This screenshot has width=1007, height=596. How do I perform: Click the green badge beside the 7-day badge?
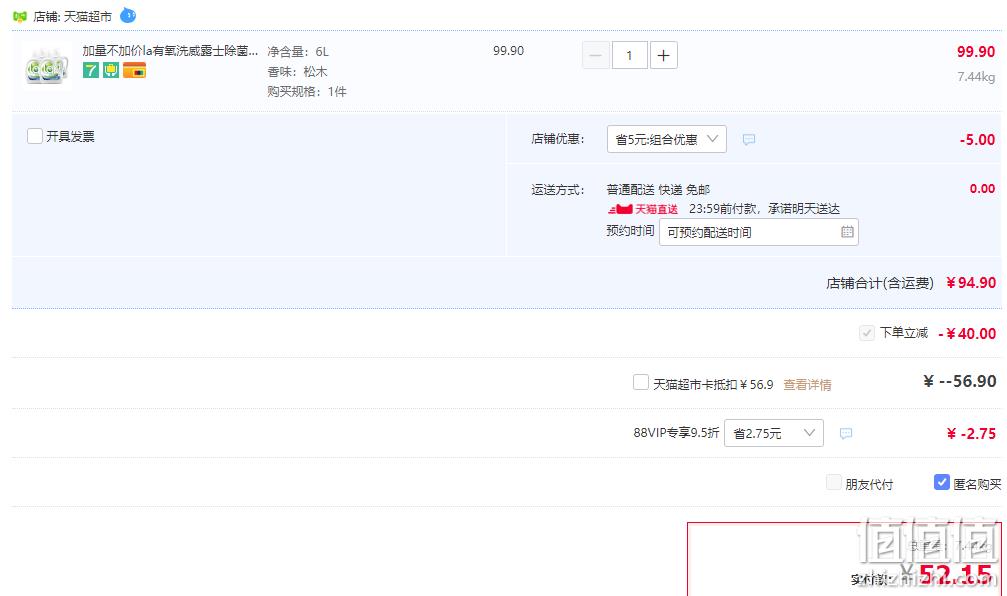(111, 70)
